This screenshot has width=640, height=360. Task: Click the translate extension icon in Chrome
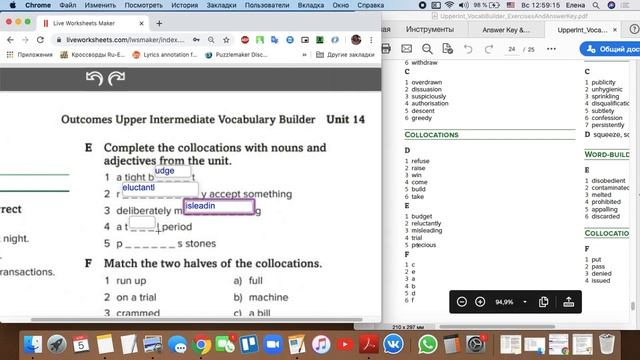click(x=275, y=40)
